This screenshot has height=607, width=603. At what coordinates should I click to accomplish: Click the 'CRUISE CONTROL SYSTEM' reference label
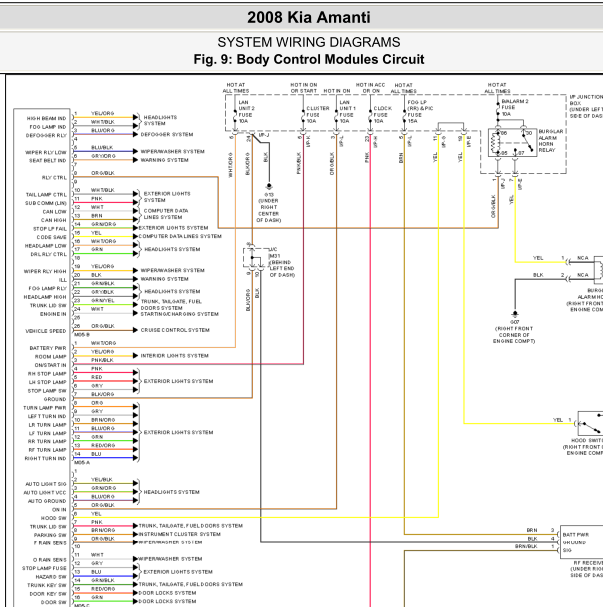175,330
